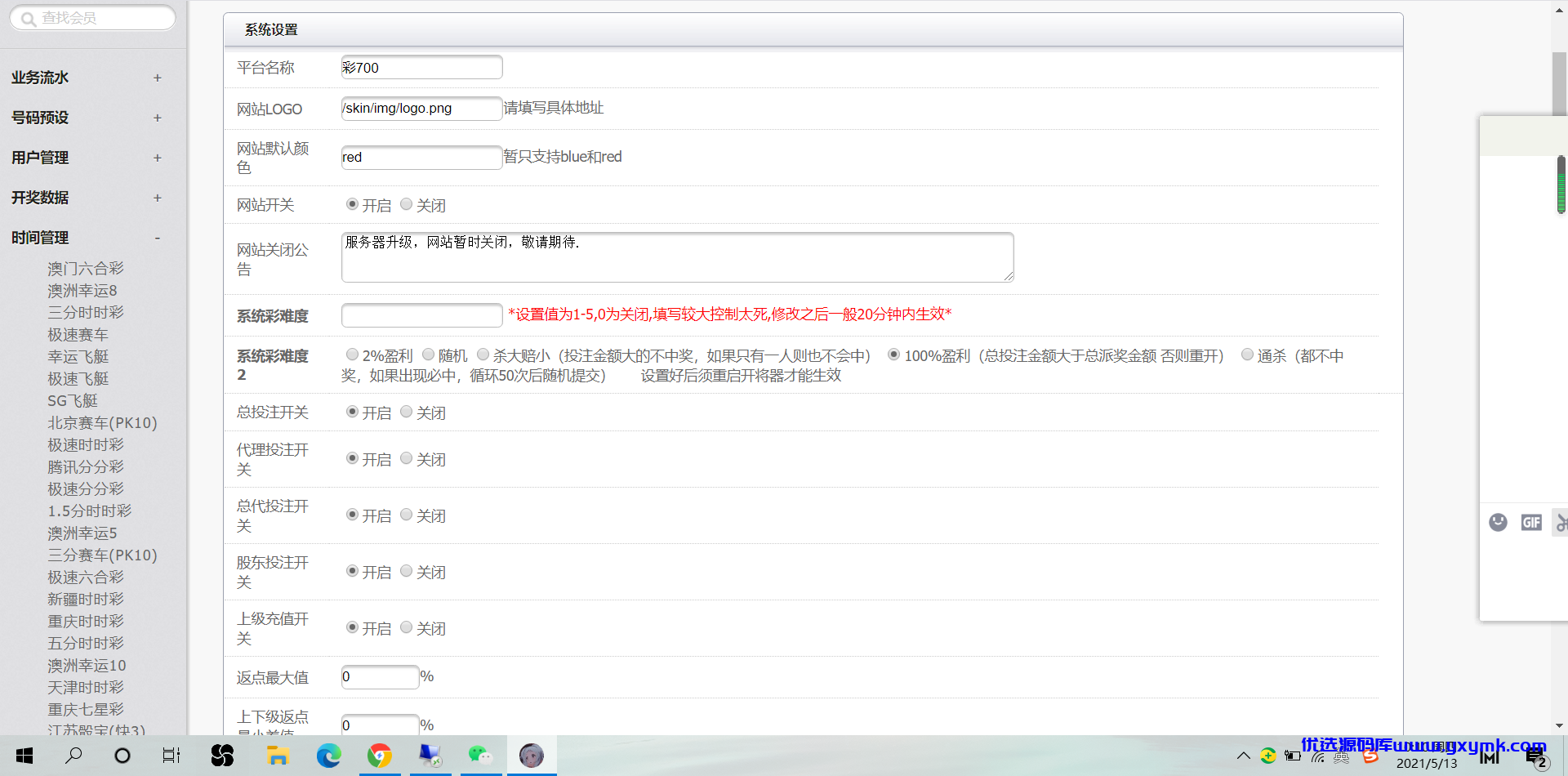Open 天津时时彩 sidebar link
This screenshot has width=1568, height=776.
point(86,687)
